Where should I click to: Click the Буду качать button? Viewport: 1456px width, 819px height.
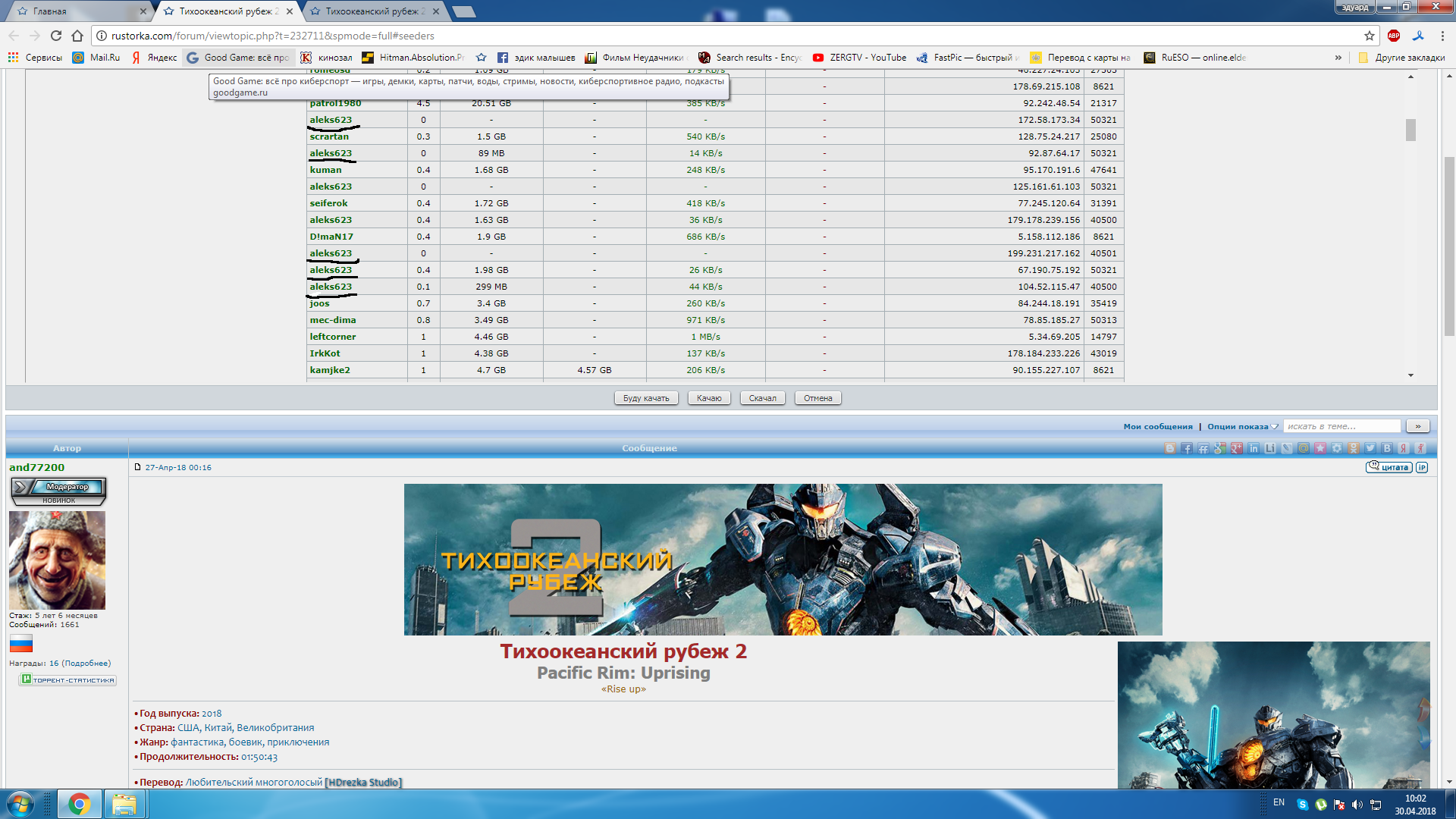coord(646,398)
